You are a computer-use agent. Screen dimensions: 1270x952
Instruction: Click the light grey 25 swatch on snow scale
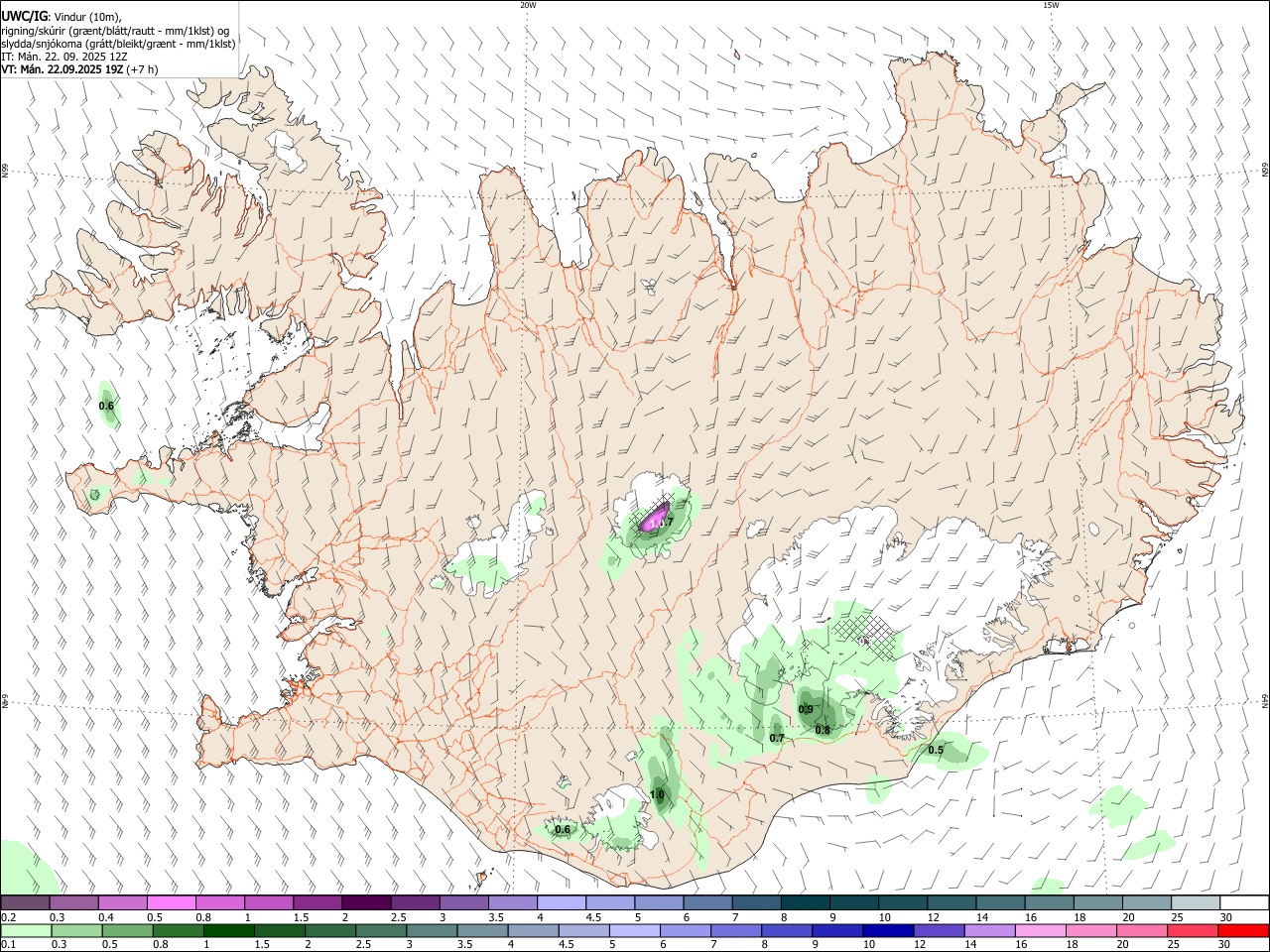pyautogui.click(x=1195, y=902)
